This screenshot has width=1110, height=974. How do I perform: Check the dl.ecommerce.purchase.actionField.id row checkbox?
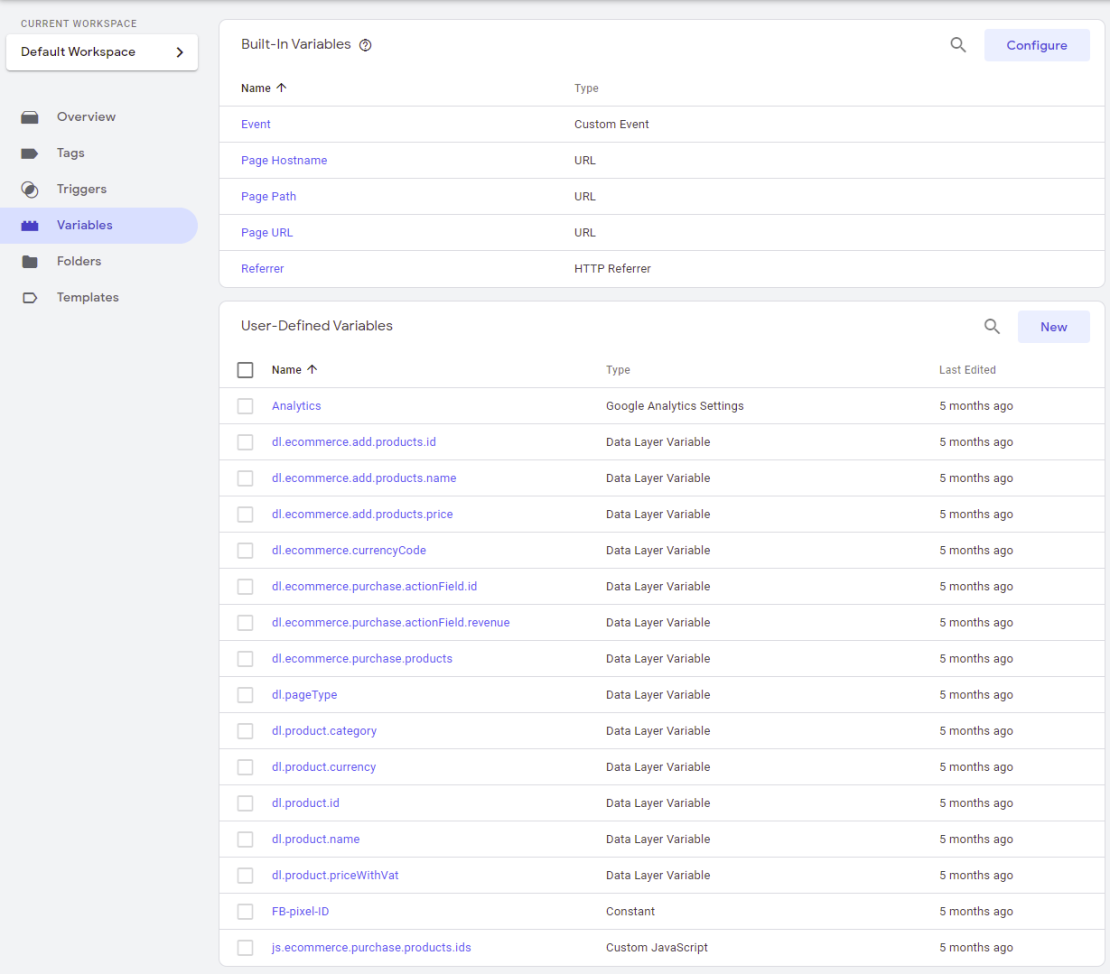pyautogui.click(x=246, y=587)
